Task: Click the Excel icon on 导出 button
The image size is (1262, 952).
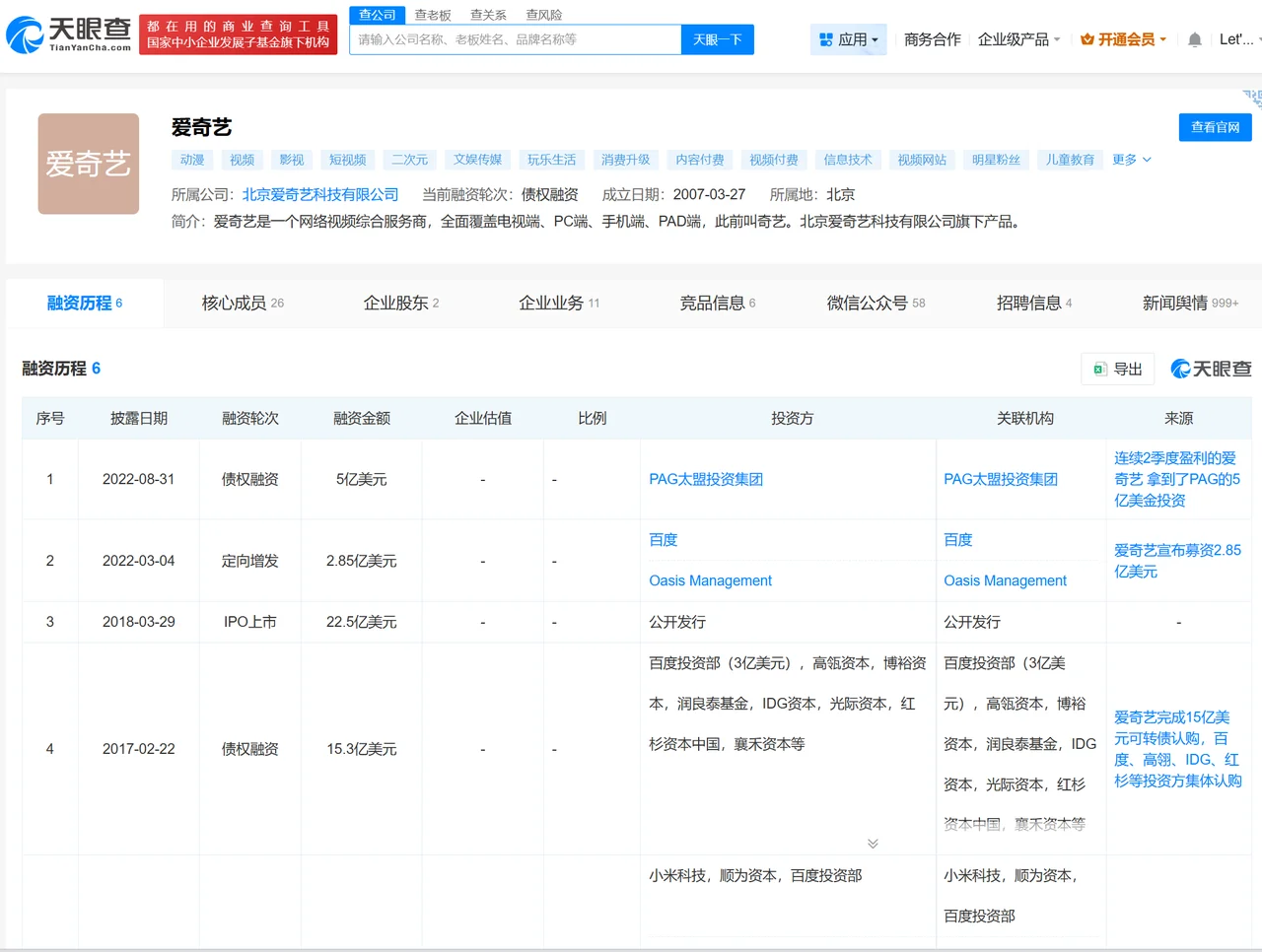Action: tap(1100, 370)
